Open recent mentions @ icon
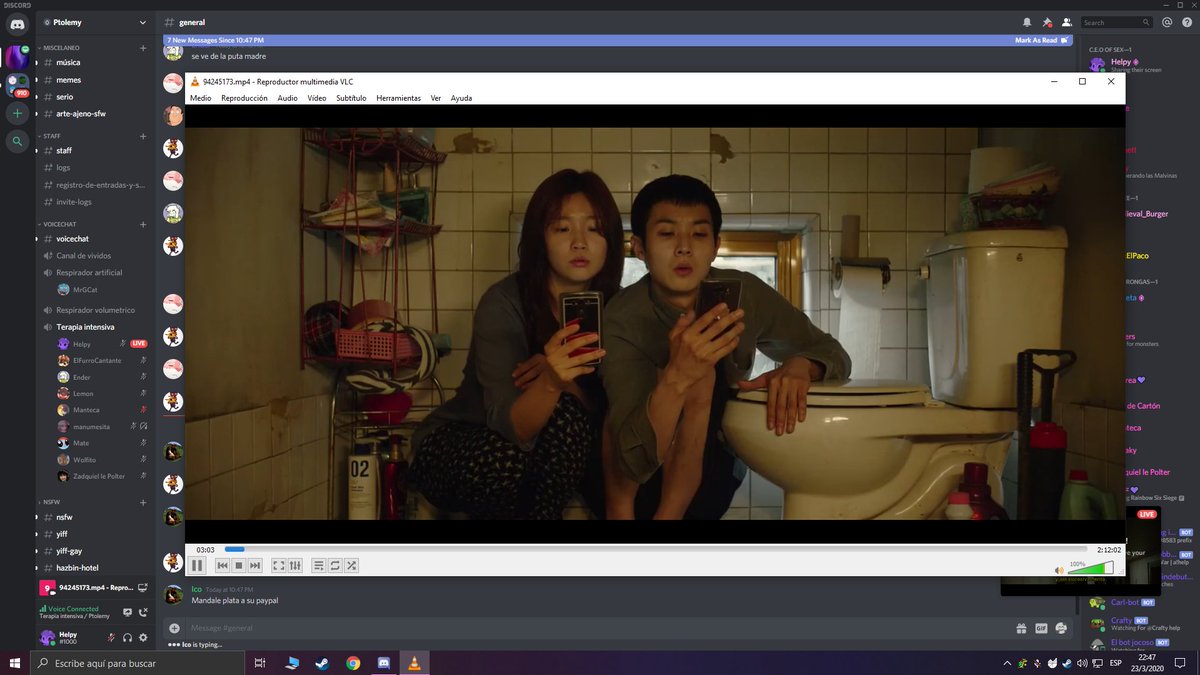 tap(1166, 22)
